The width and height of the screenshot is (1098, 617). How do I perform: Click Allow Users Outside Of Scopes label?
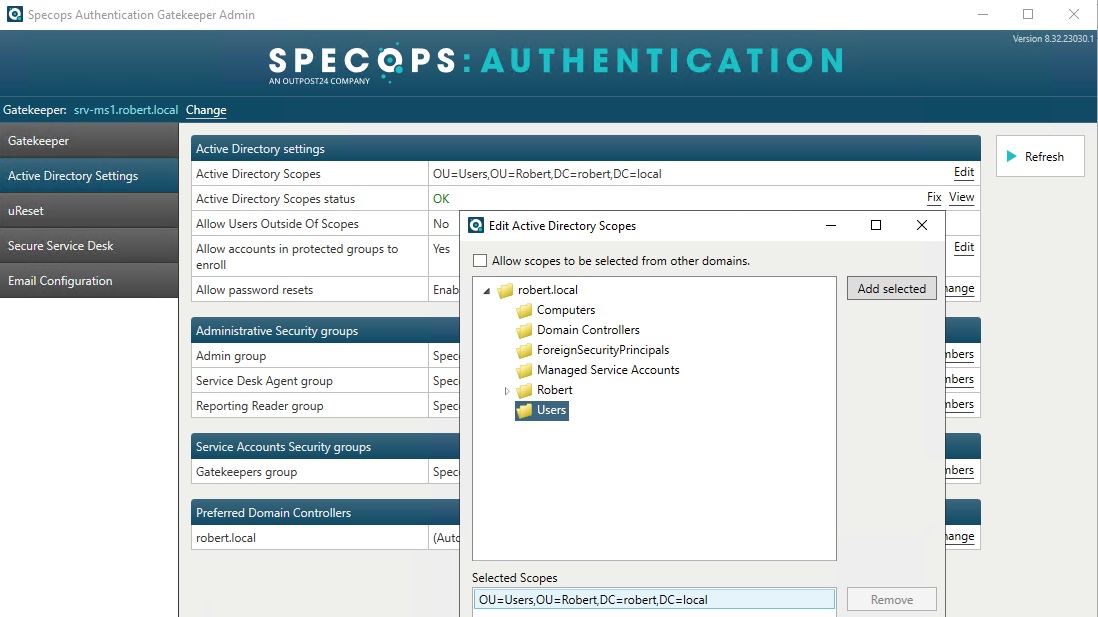(x=277, y=224)
